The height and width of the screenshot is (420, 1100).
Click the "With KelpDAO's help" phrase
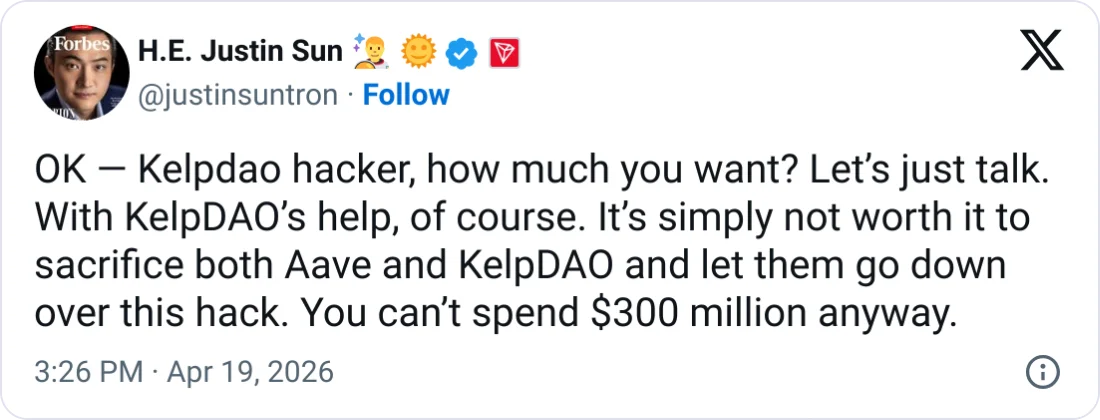coord(182,219)
